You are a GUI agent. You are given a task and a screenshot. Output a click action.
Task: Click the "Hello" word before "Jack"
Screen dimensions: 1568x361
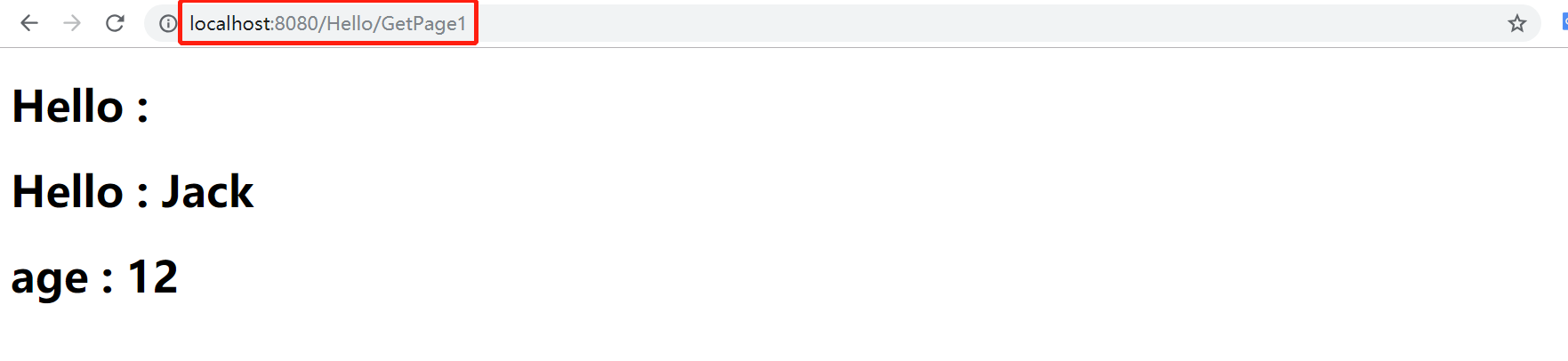(x=68, y=192)
